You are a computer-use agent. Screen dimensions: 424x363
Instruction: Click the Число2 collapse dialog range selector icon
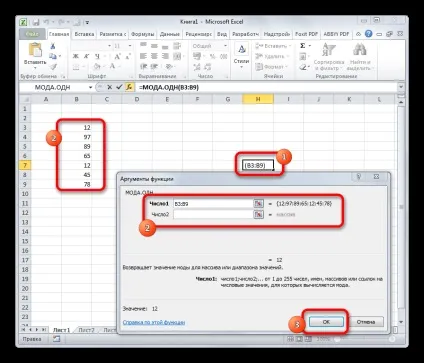pos(259,214)
